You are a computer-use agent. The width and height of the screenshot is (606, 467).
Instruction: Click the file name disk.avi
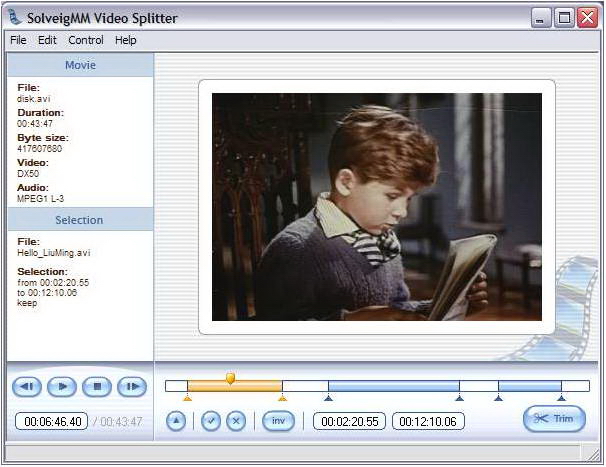coord(34,99)
